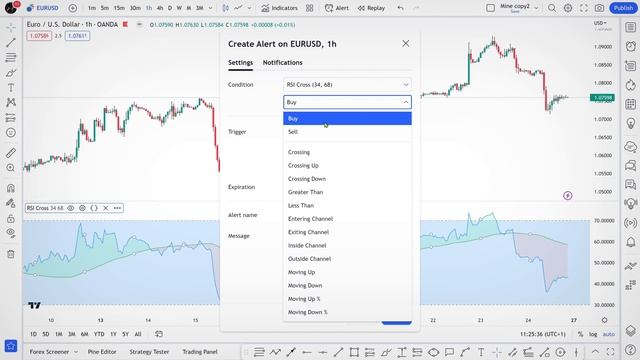Image resolution: width=640 pixels, height=360 pixels.
Task: Open the notifications bell panel
Action: (631, 242)
